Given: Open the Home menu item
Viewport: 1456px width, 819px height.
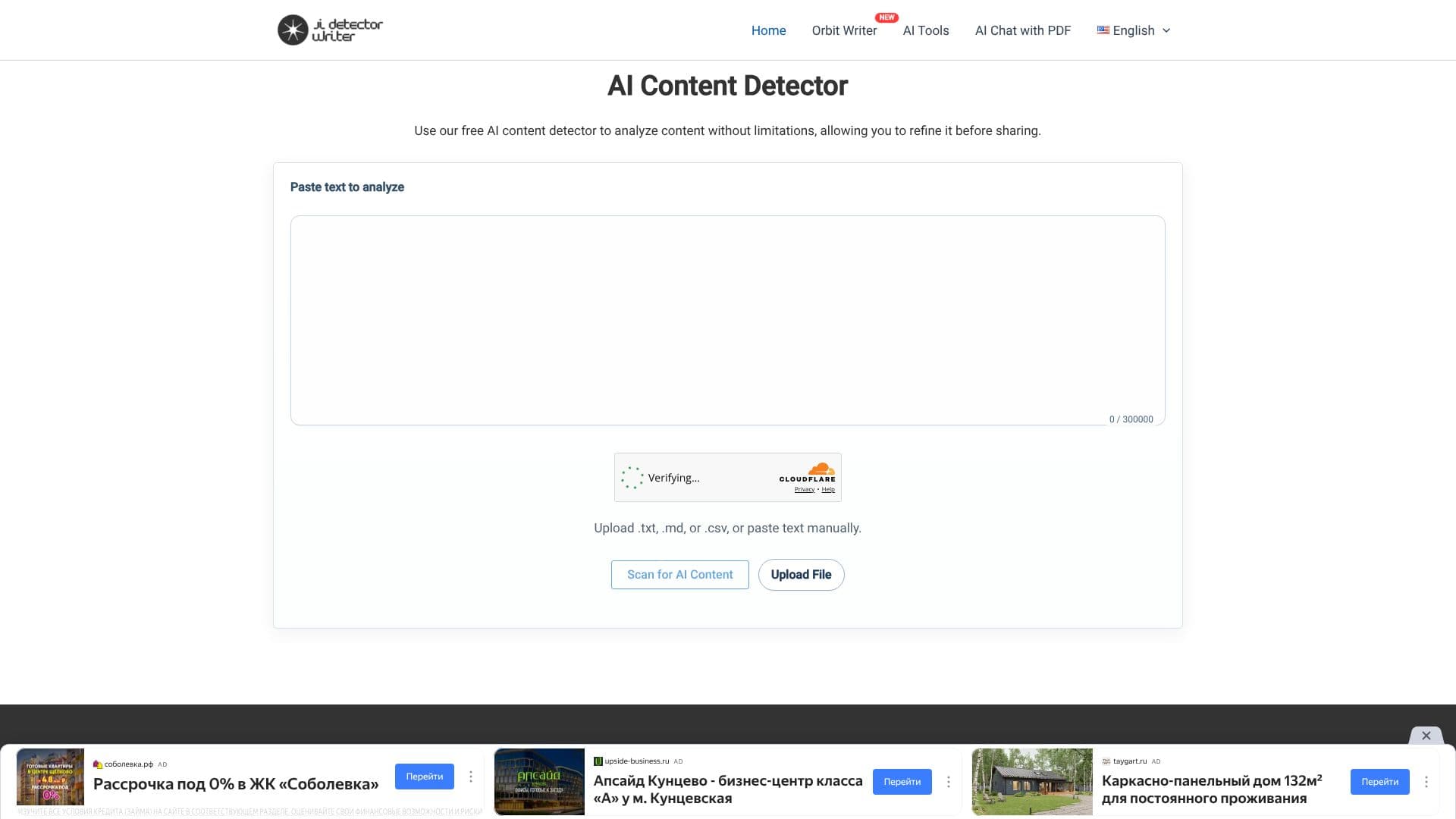Looking at the screenshot, I should click(x=768, y=30).
